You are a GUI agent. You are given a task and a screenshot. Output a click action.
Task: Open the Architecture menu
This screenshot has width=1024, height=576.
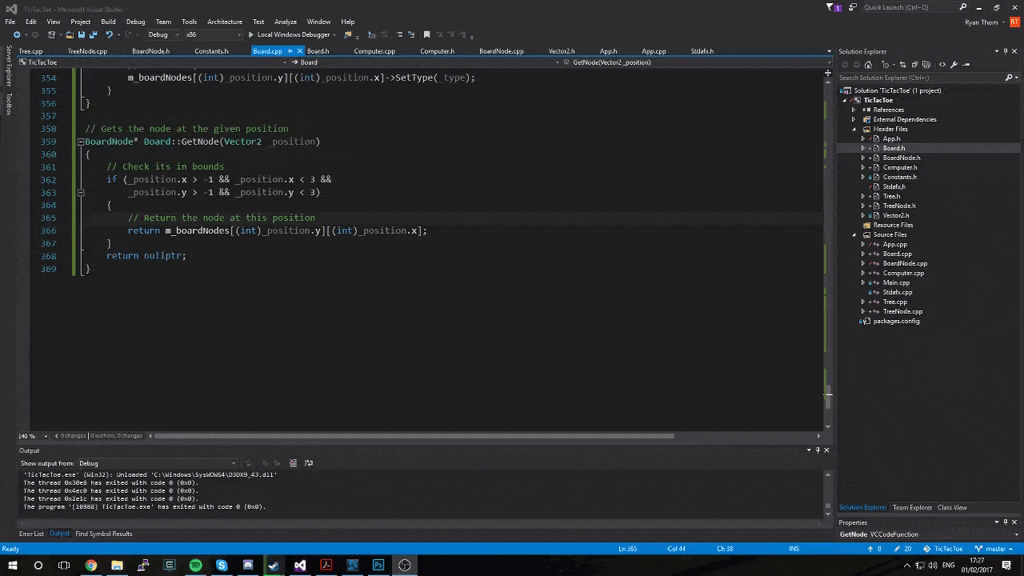click(224, 21)
